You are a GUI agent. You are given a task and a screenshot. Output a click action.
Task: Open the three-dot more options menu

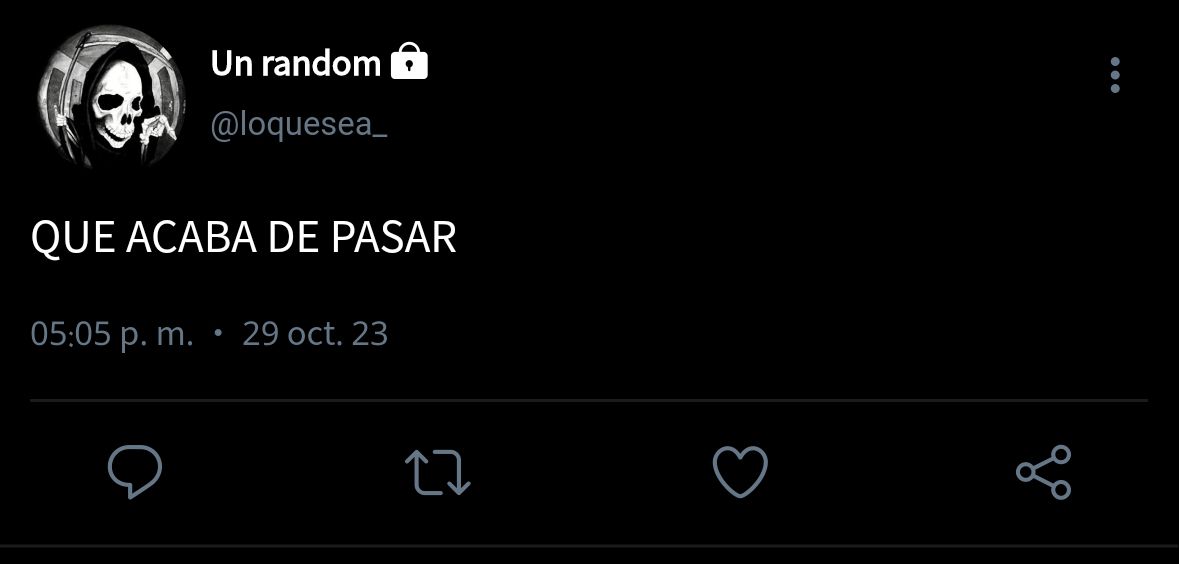(1115, 75)
